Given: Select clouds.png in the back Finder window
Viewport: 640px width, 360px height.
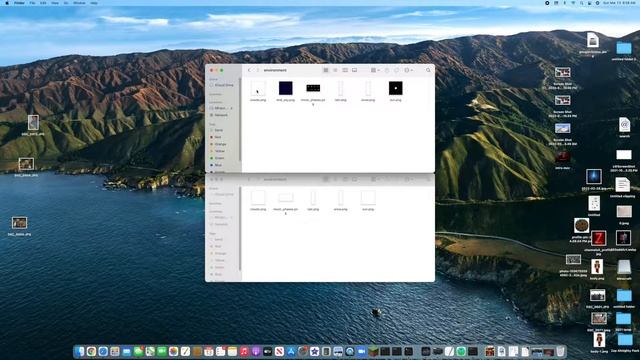Looking at the screenshot, I should [x=258, y=201].
